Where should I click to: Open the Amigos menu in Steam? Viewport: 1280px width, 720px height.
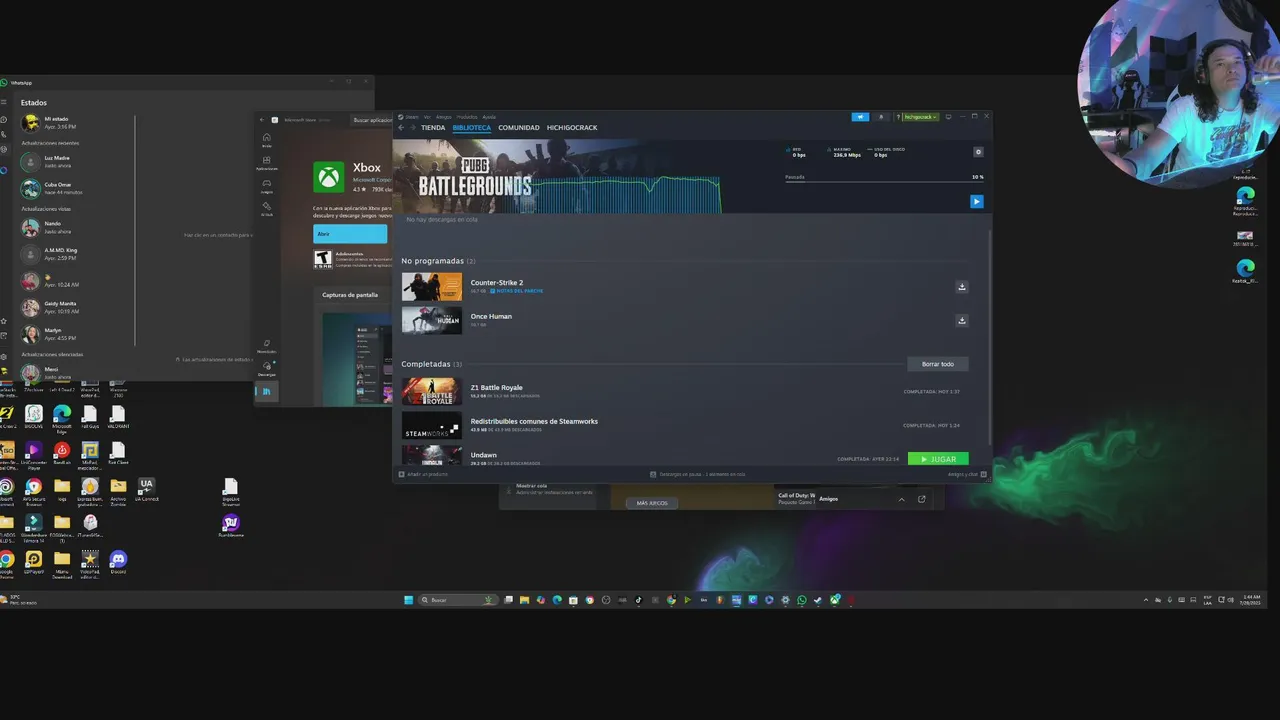coord(443,117)
